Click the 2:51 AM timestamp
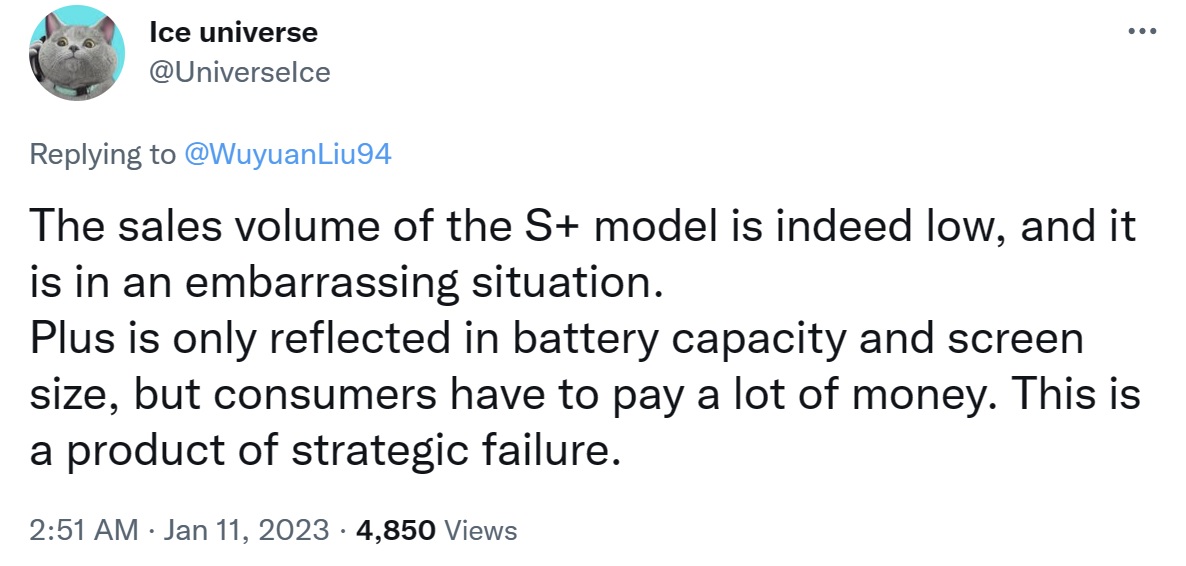 pos(84,530)
